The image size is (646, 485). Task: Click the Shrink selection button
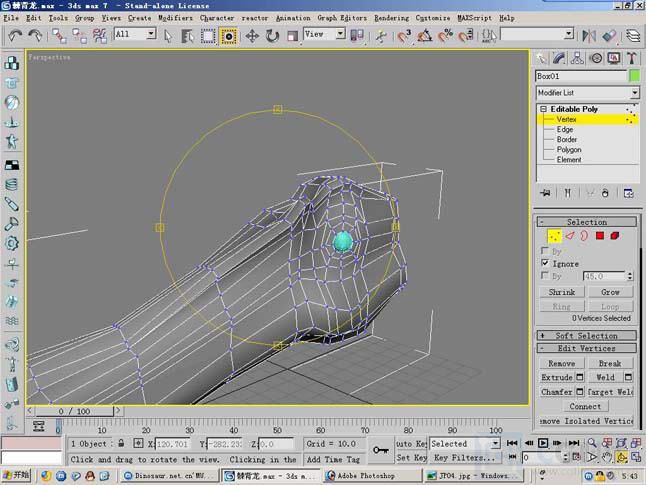tap(562, 292)
